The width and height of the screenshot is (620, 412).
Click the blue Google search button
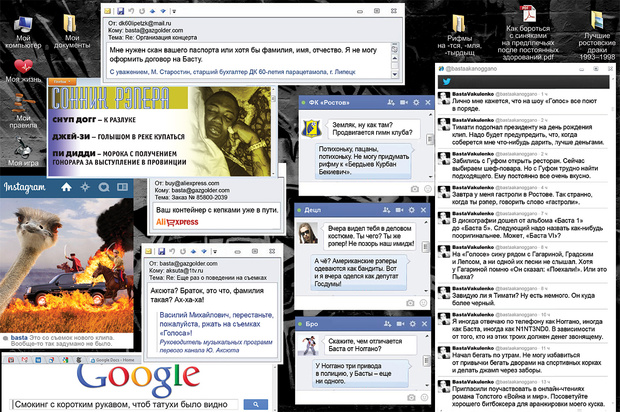tap(255, 404)
